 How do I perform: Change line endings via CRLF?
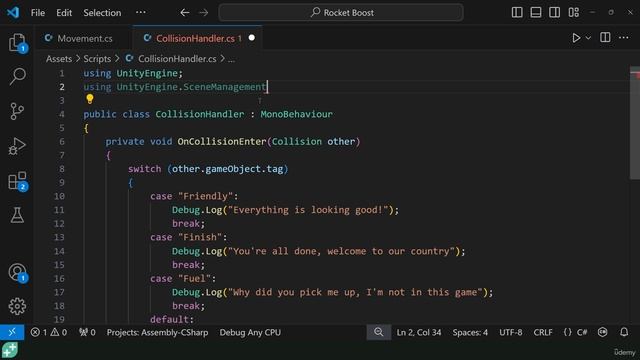tap(543, 332)
